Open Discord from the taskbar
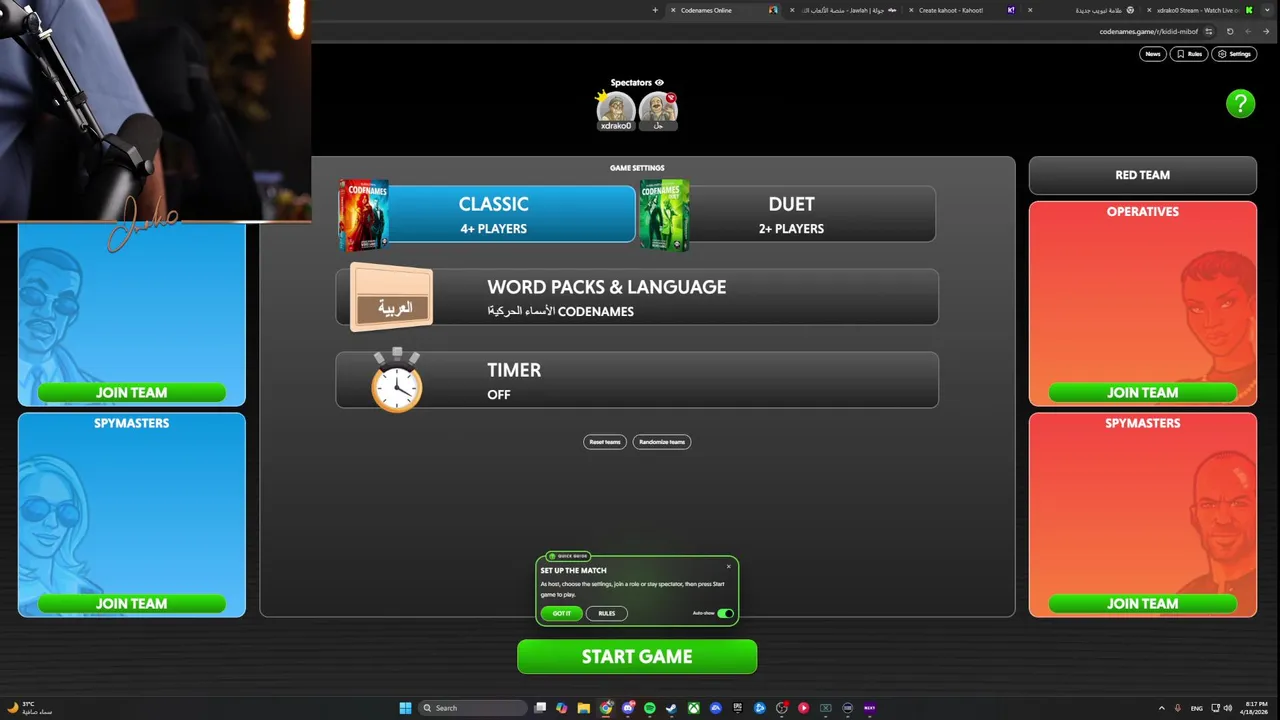This screenshot has width=1280, height=720. [628, 708]
